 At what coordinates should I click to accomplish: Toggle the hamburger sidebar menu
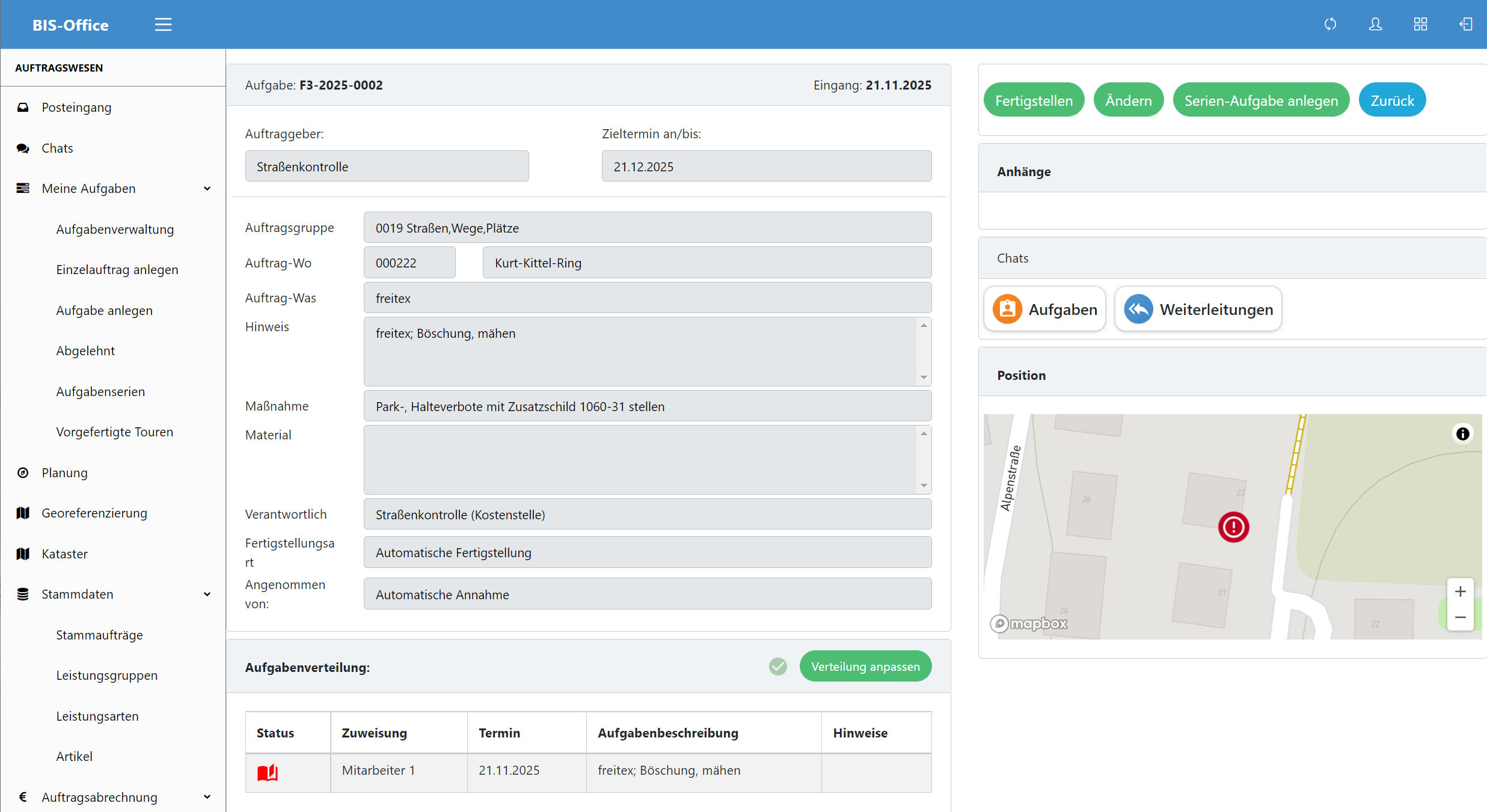pos(163,25)
